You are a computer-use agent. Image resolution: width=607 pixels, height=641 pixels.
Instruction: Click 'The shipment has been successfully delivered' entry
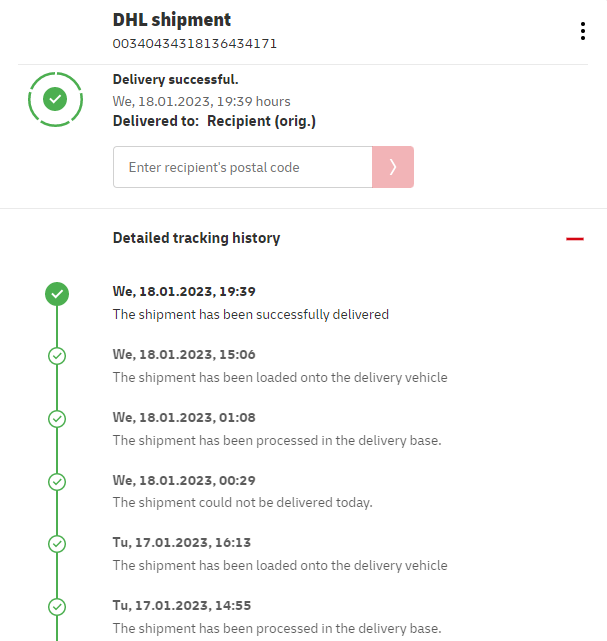[250, 314]
